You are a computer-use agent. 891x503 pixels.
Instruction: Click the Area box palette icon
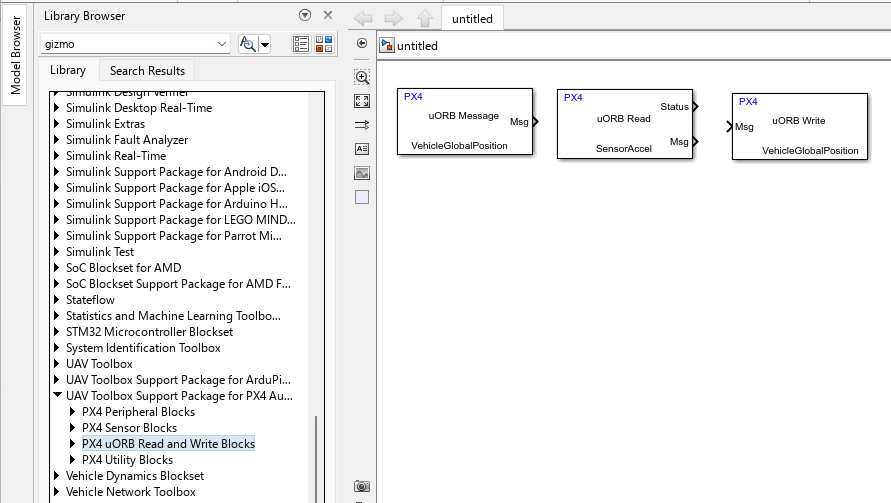coord(362,197)
